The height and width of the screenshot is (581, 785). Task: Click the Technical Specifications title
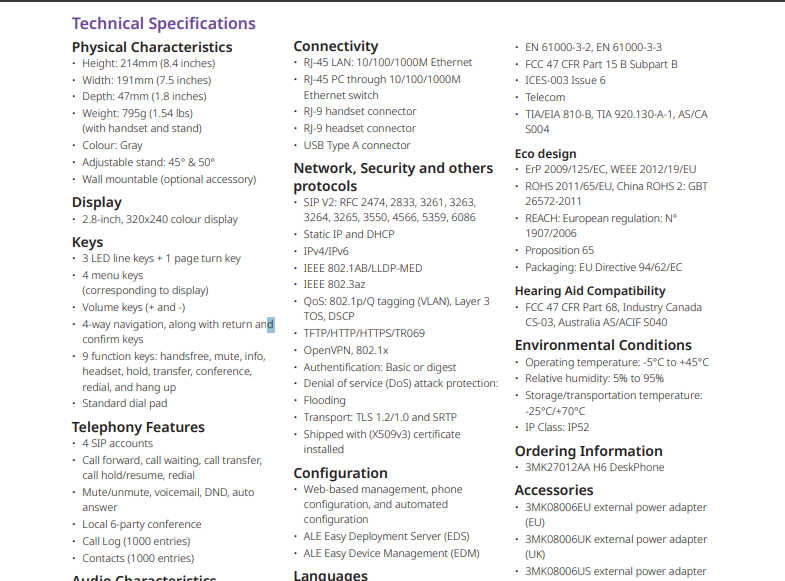[x=163, y=23]
